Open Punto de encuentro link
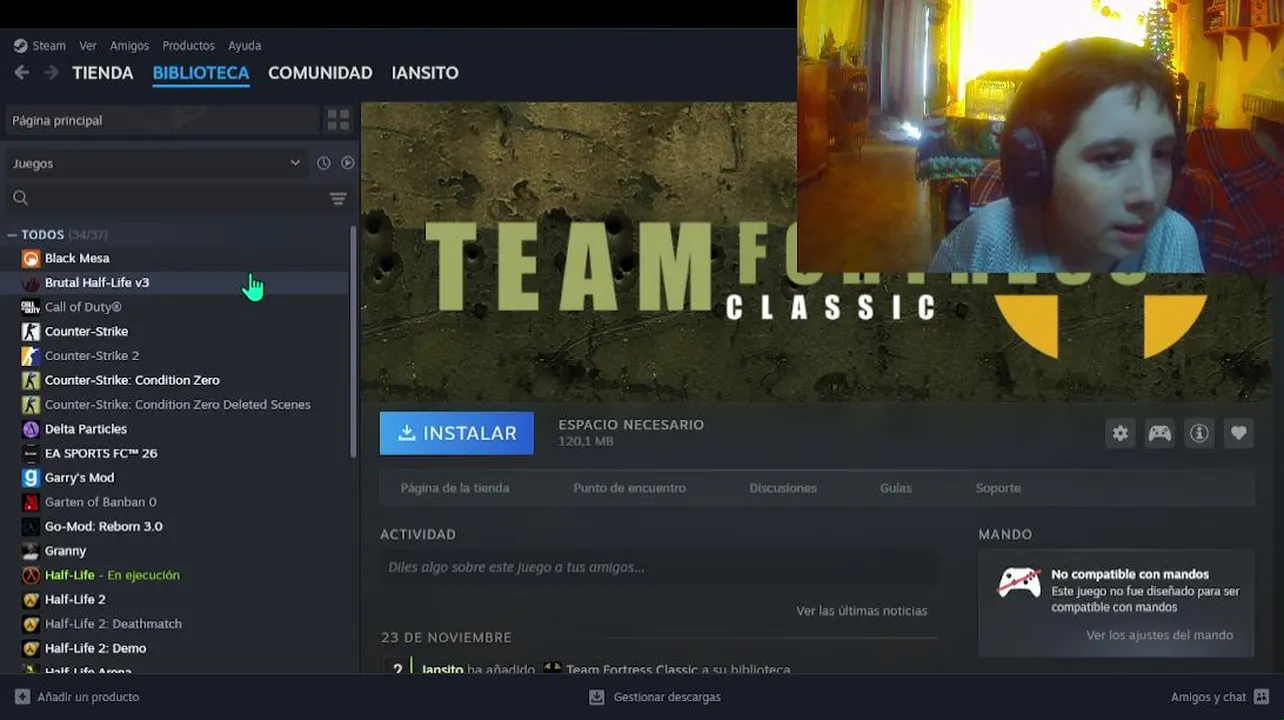The height and width of the screenshot is (720, 1284). point(630,488)
